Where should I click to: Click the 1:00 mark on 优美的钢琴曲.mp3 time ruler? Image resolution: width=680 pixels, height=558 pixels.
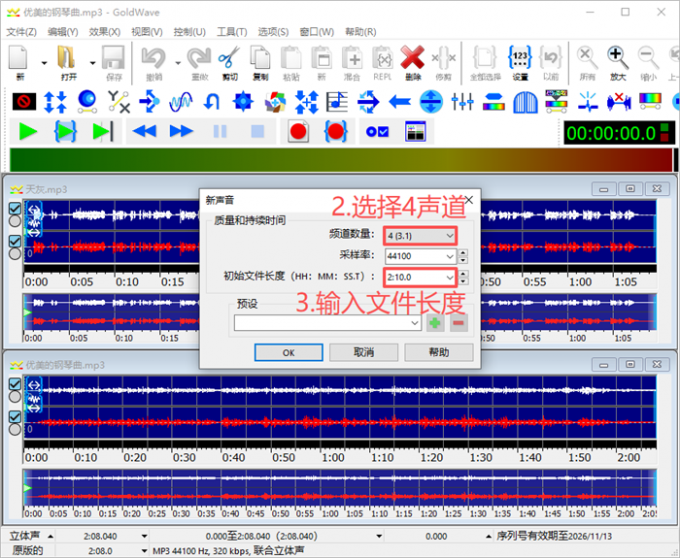tap(333, 458)
